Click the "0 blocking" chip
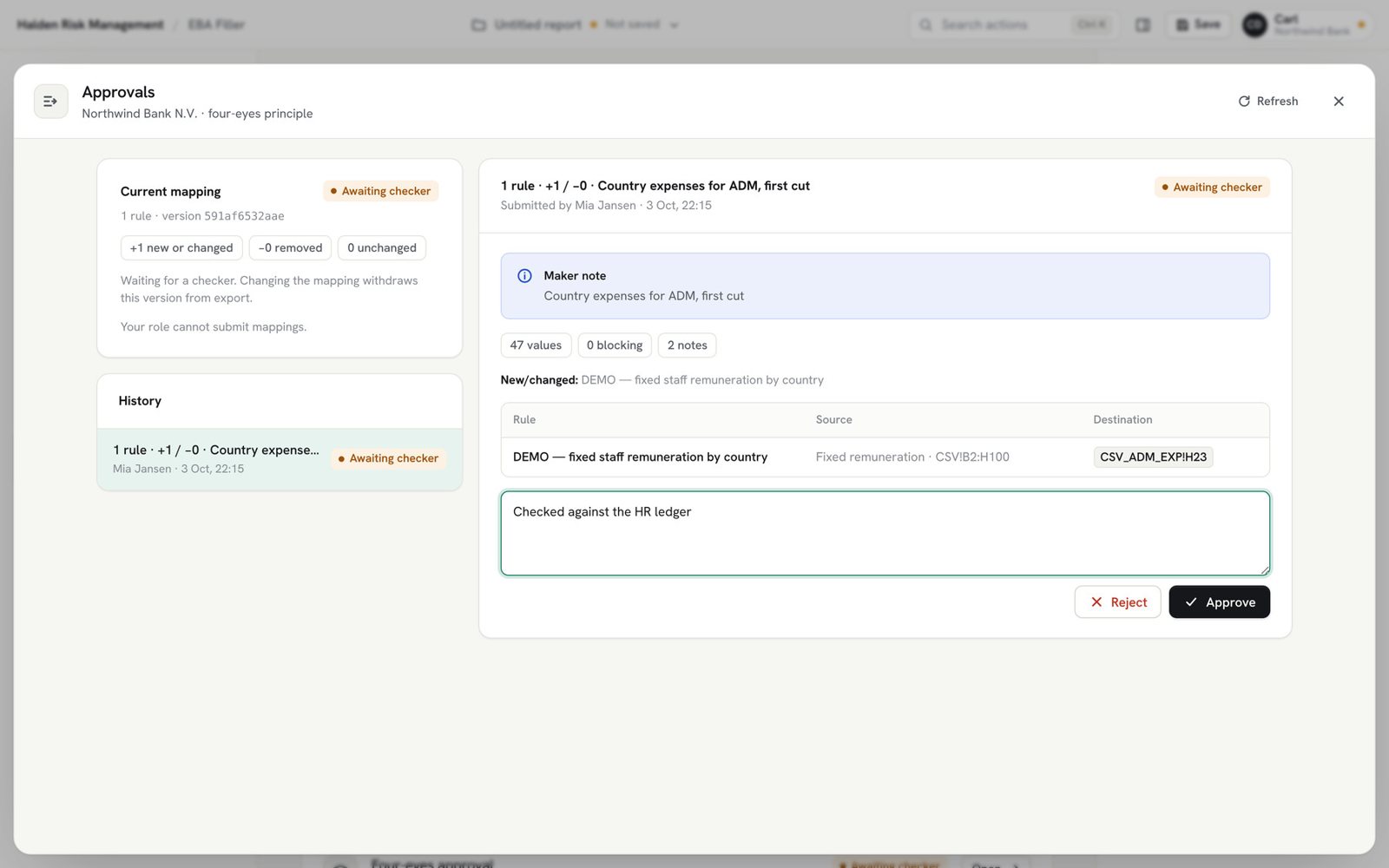 point(614,345)
